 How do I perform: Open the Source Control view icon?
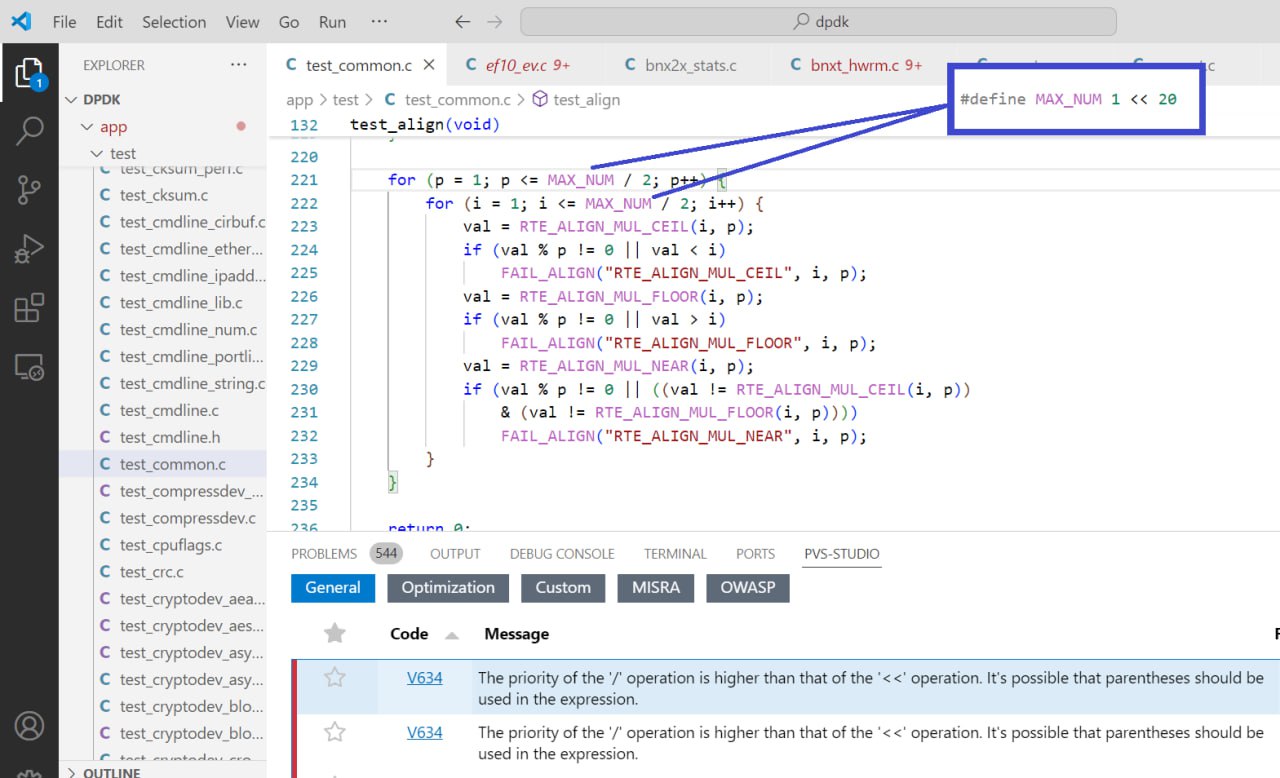(x=29, y=189)
